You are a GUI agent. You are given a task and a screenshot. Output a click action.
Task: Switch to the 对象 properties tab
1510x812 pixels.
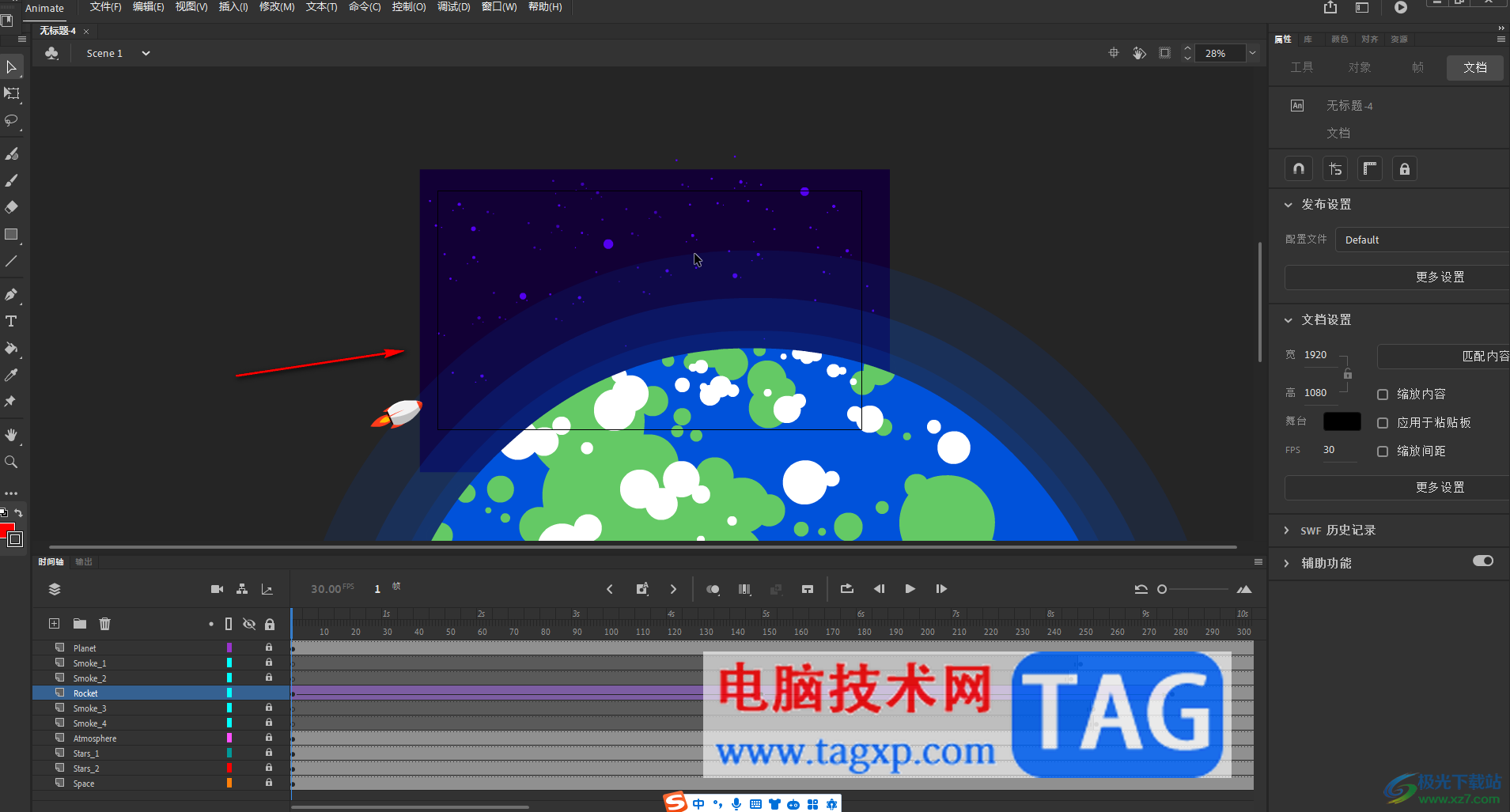click(1360, 67)
